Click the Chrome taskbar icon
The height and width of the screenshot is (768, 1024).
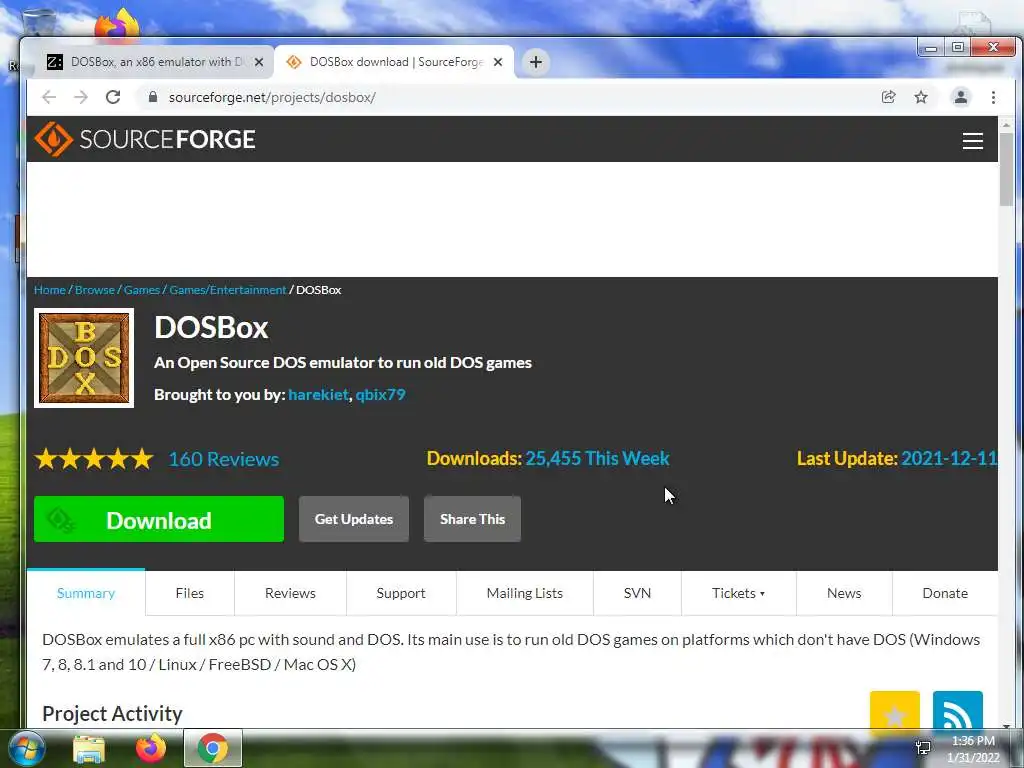coord(213,748)
